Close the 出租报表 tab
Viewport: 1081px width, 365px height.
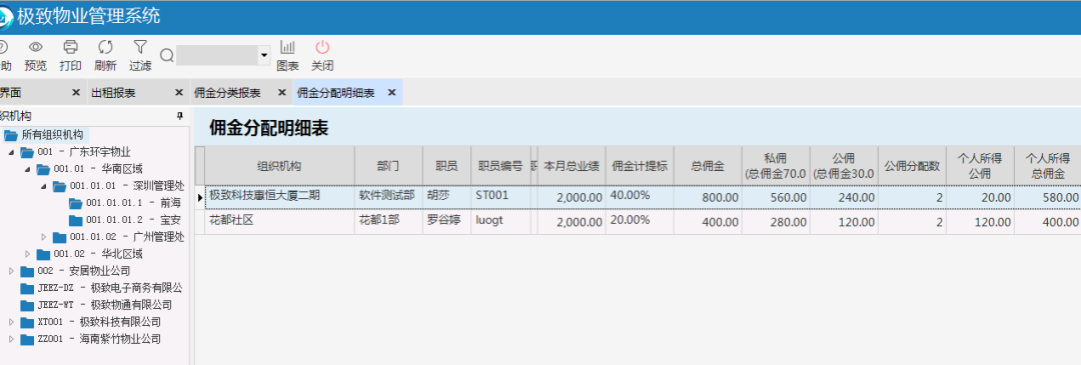click(179, 92)
